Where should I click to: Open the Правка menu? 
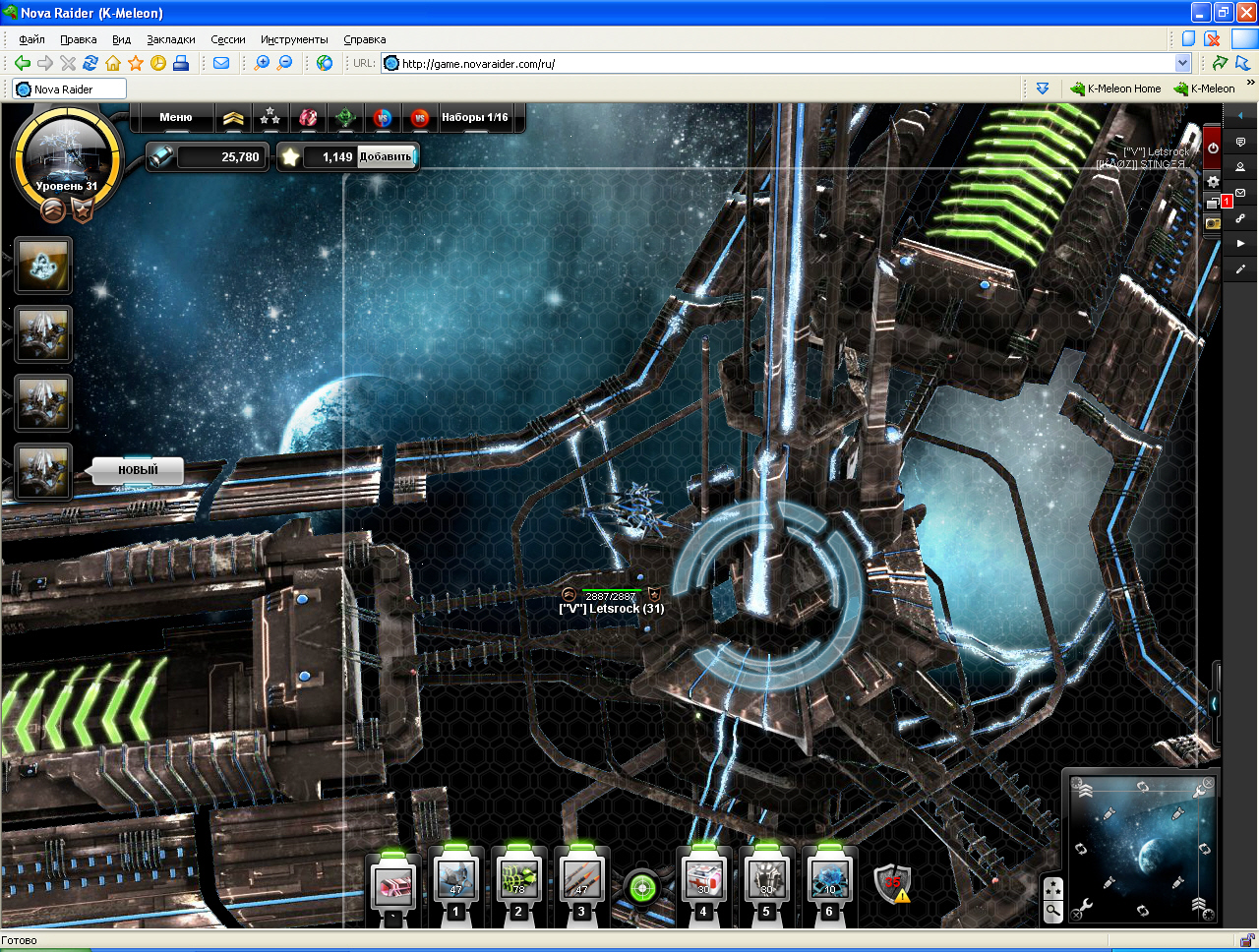(78, 39)
